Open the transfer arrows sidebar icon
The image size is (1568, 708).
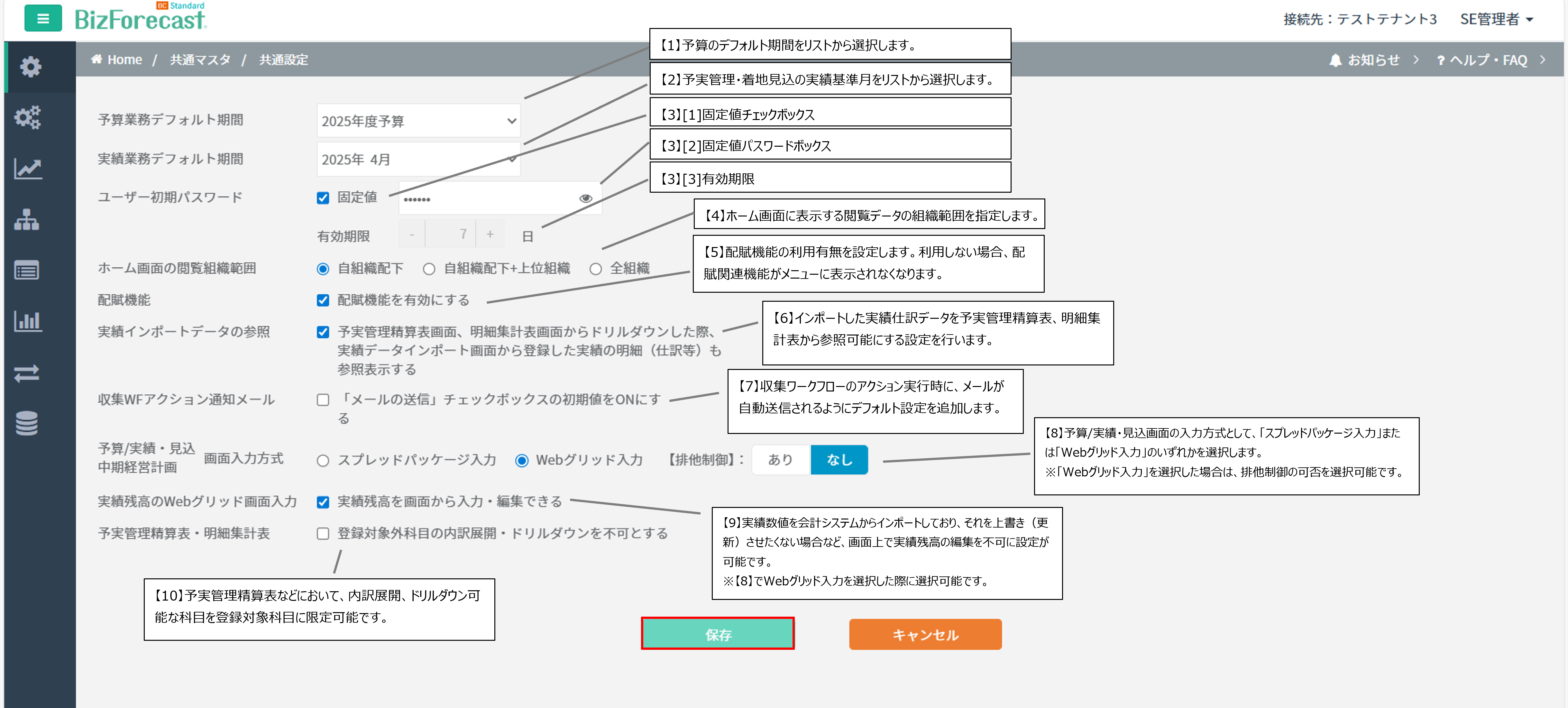[27, 372]
